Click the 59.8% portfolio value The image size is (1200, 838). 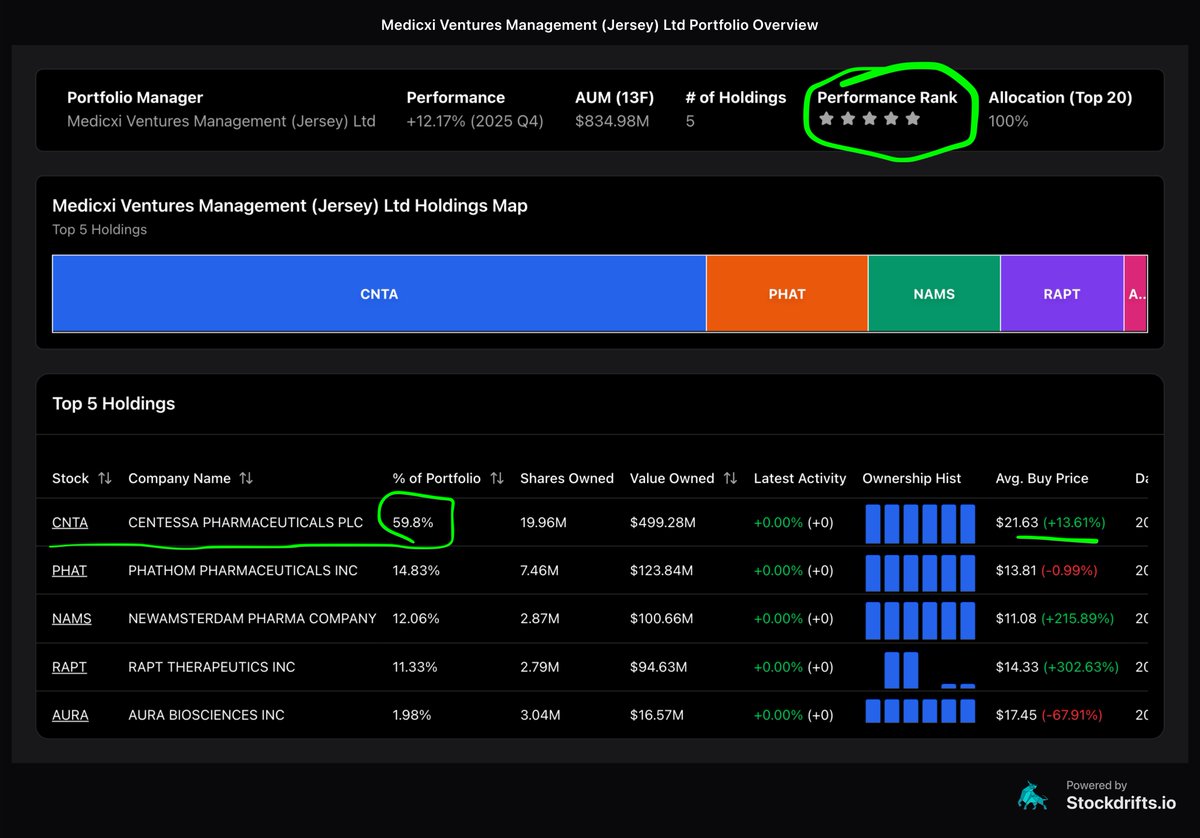coord(413,522)
